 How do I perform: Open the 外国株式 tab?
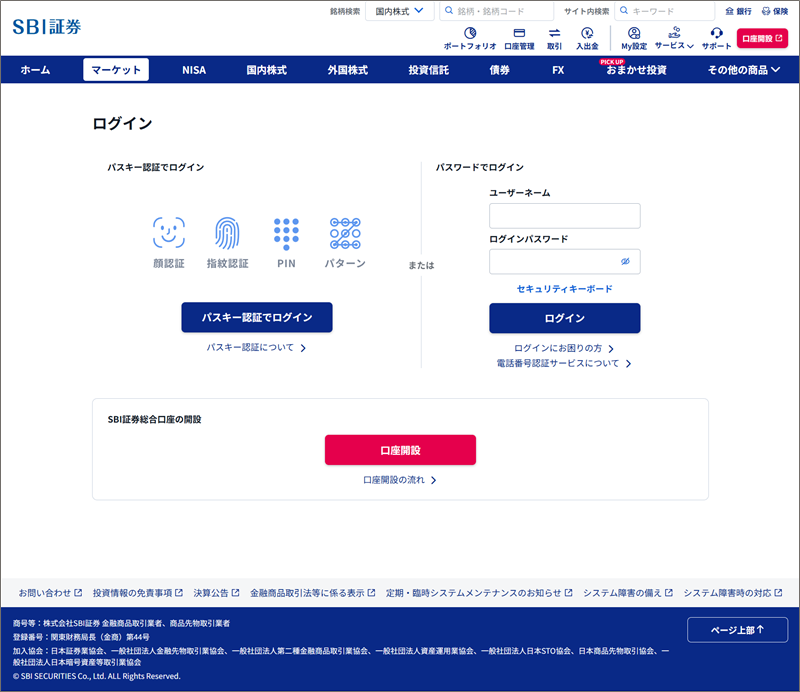[347, 70]
